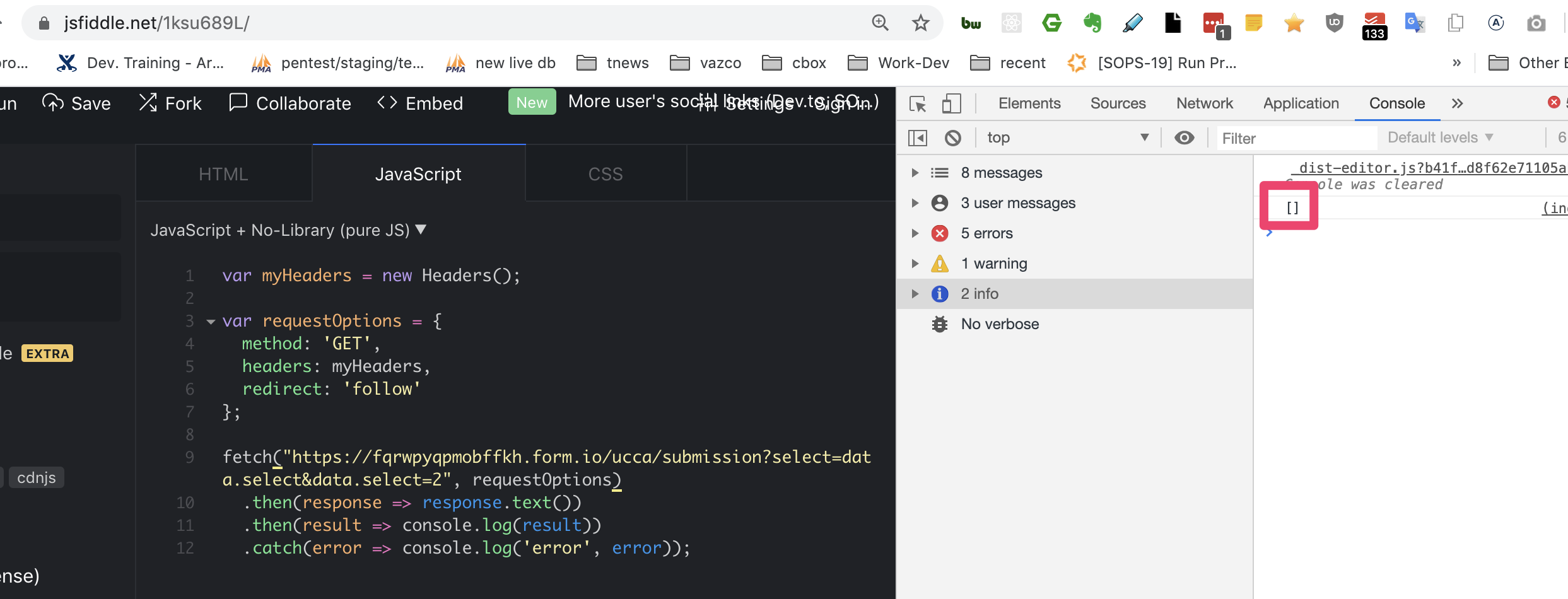Open the uBlock Origin extension
This screenshot has width=1568, height=599.
[1334, 23]
